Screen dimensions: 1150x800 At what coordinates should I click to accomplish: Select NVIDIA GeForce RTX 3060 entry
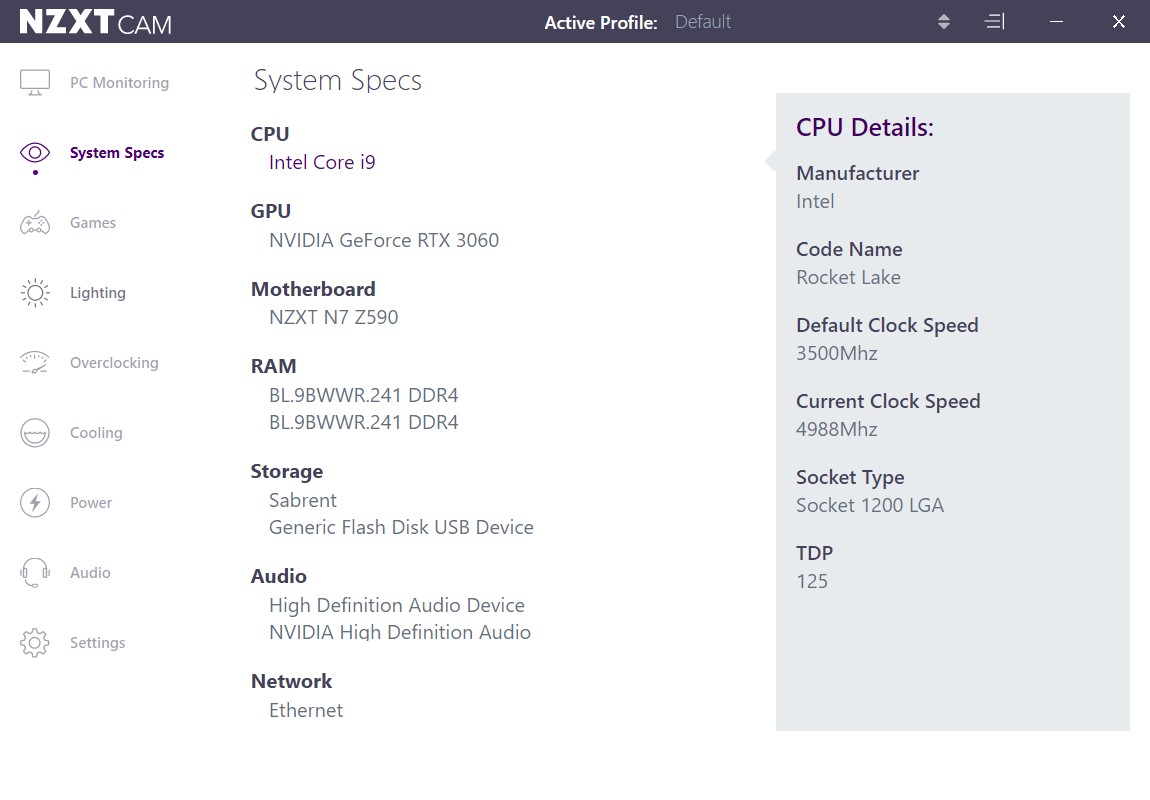(x=384, y=240)
